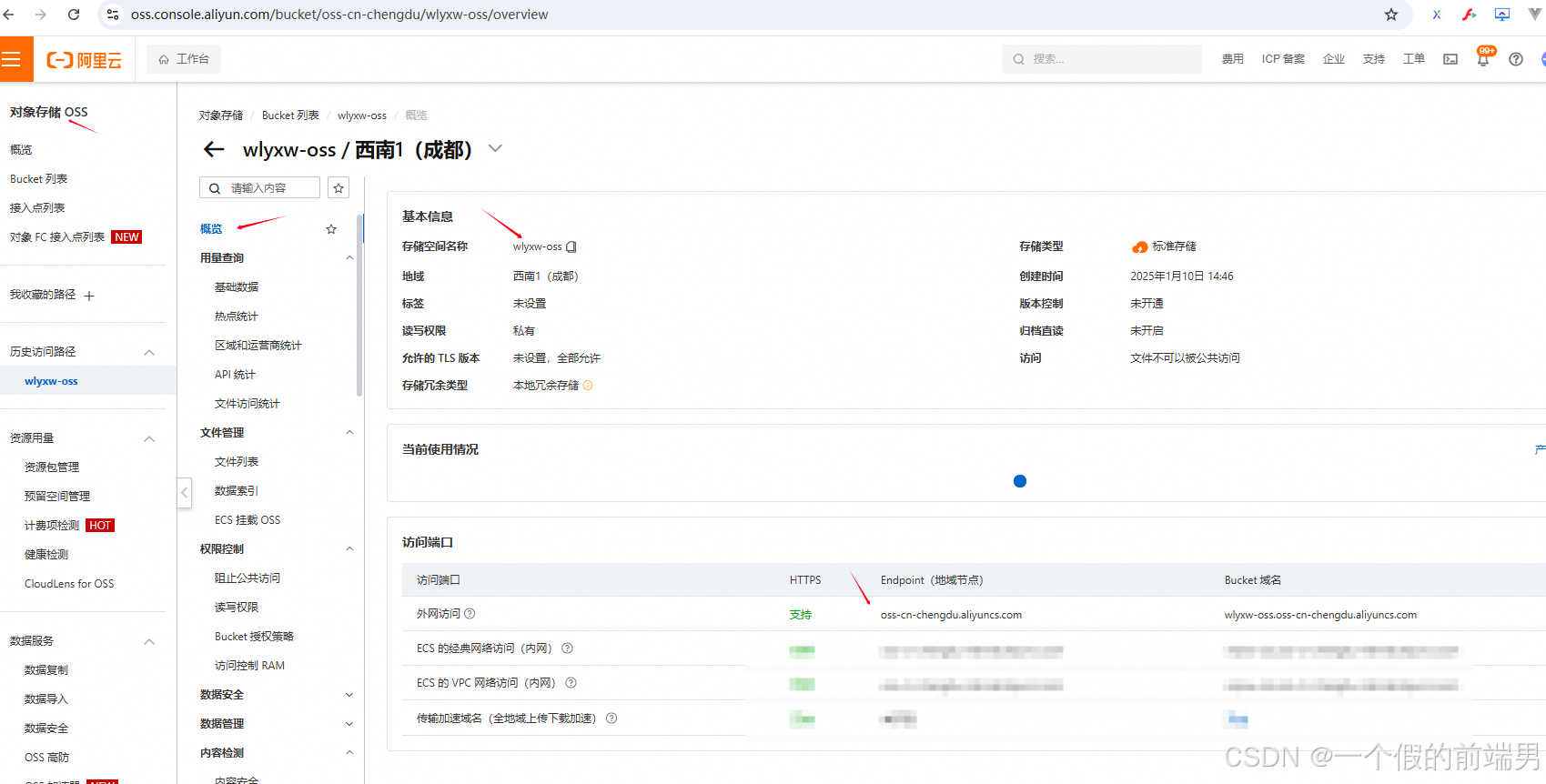Image resolution: width=1546 pixels, height=784 pixels.
Task: Click 工单 in the top header
Action: pos(1414,59)
